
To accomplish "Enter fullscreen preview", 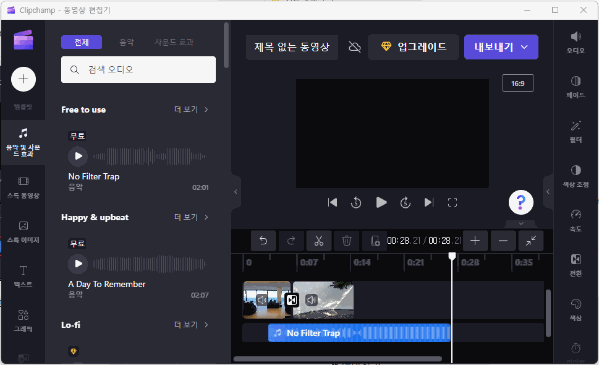I will (452, 203).
